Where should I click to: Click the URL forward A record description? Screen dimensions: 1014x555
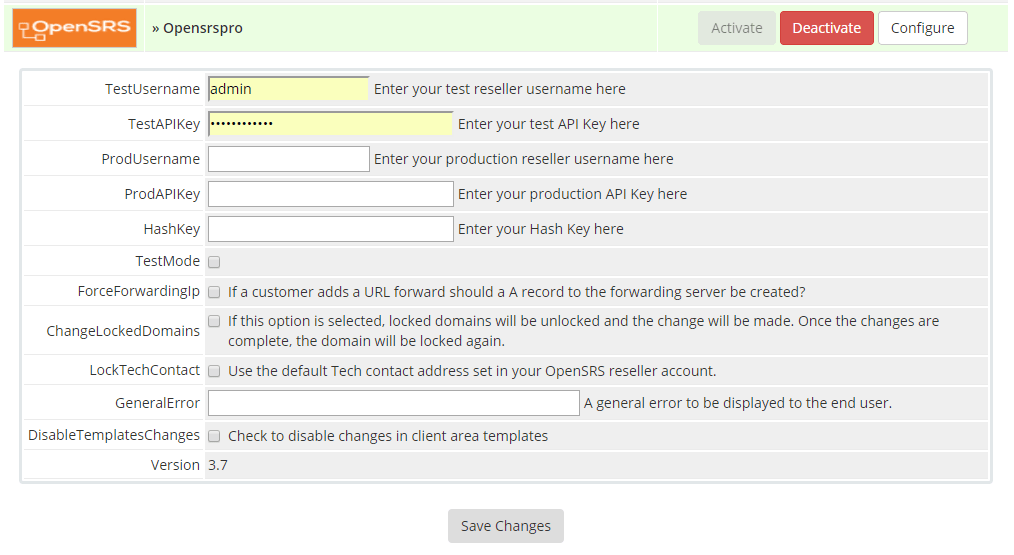(517, 292)
